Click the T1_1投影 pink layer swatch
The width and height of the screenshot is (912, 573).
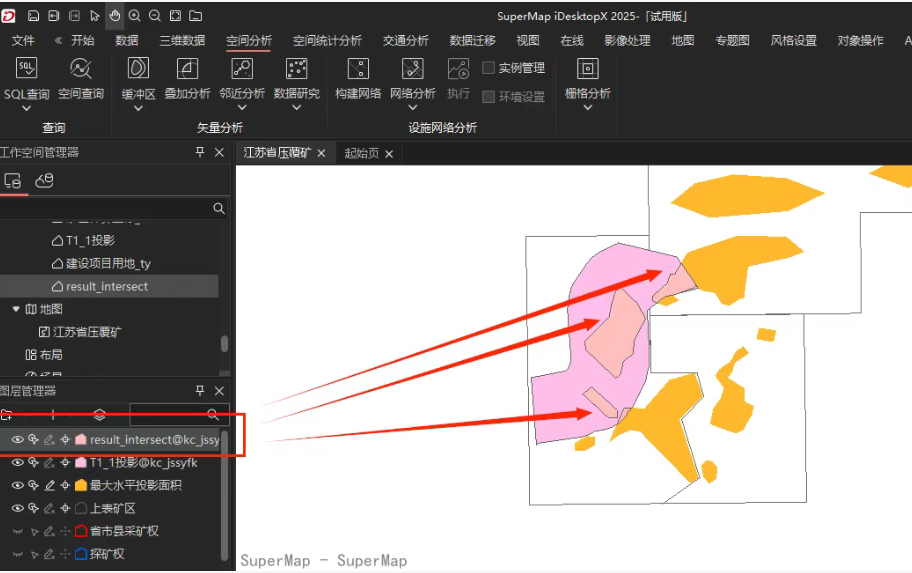[x=81, y=462]
